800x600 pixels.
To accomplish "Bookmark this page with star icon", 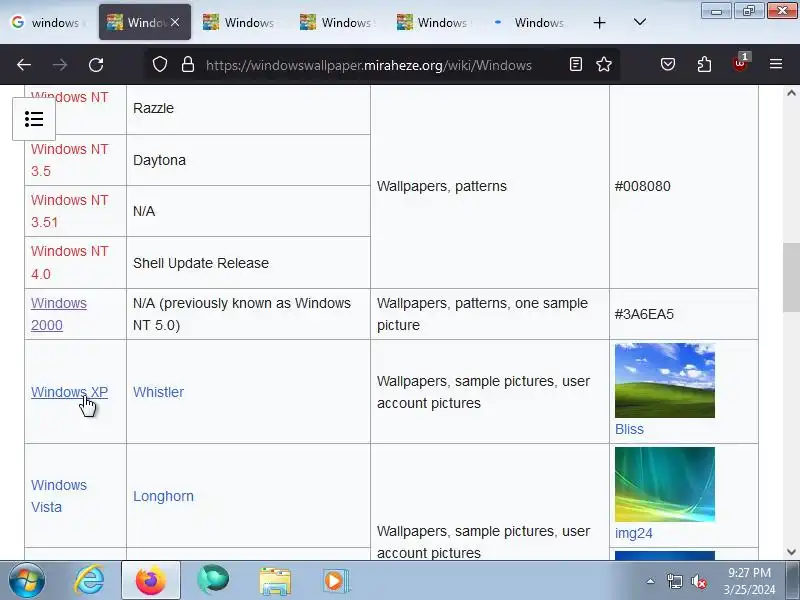I will point(604,64).
